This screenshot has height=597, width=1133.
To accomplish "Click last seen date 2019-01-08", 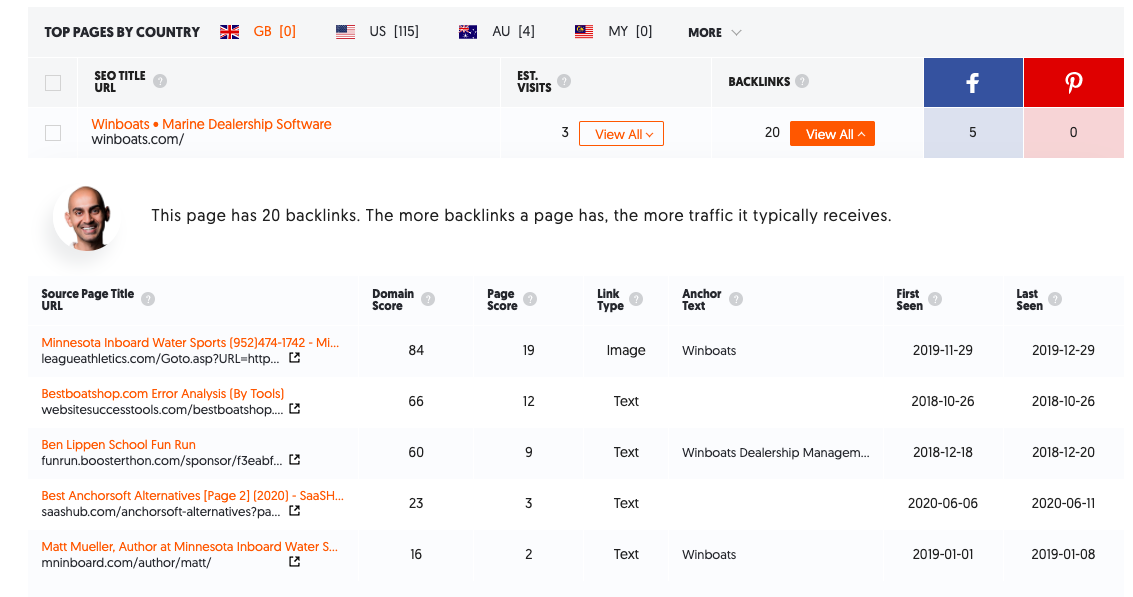I will click(x=1063, y=554).
